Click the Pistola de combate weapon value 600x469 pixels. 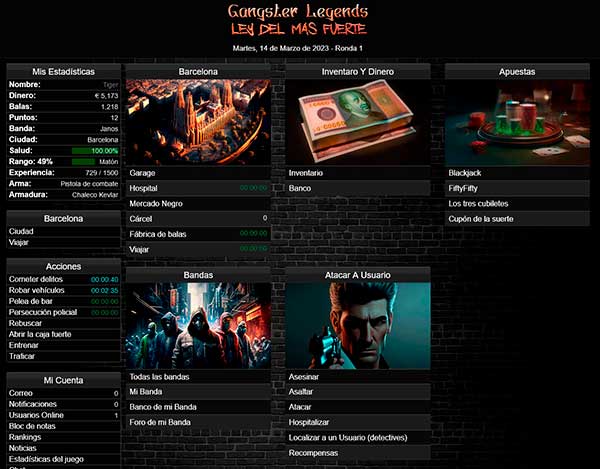tap(89, 184)
